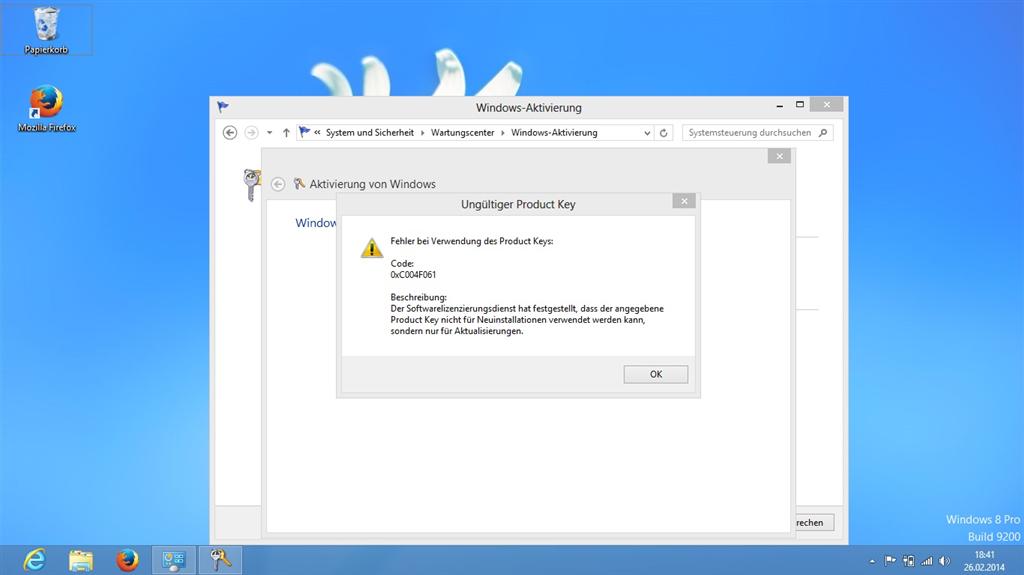Confirm the invalid product key error with OK
Screen dimensions: 1024x575
coord(655,374)
